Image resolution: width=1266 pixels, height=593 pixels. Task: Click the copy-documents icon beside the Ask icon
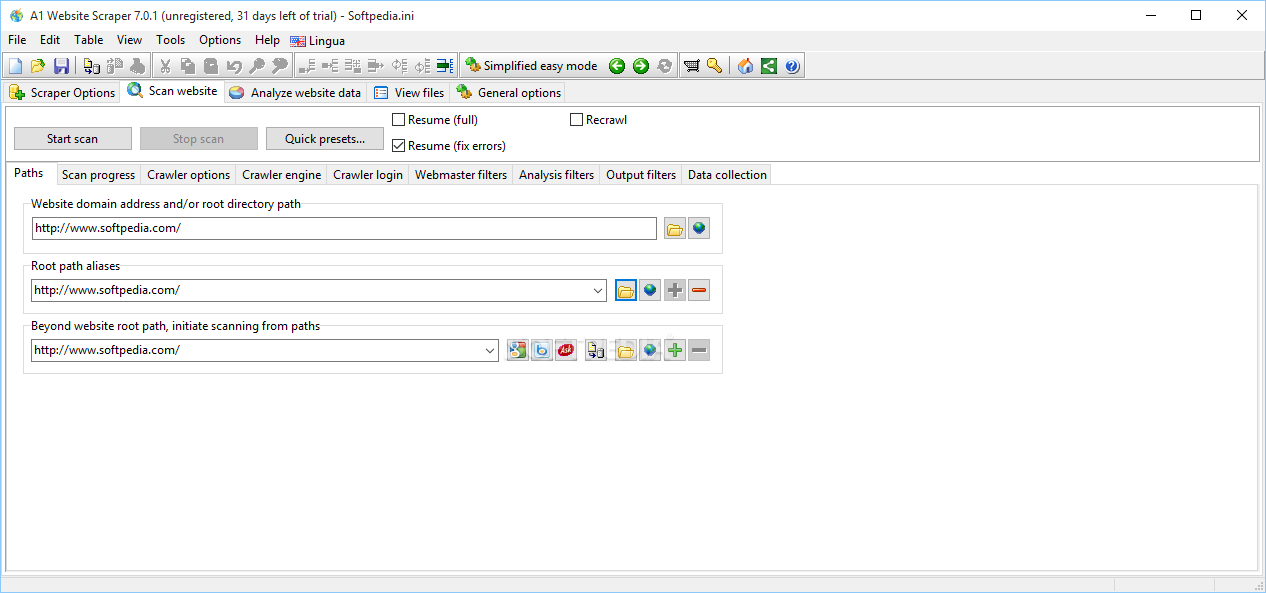tap(596, 350)
